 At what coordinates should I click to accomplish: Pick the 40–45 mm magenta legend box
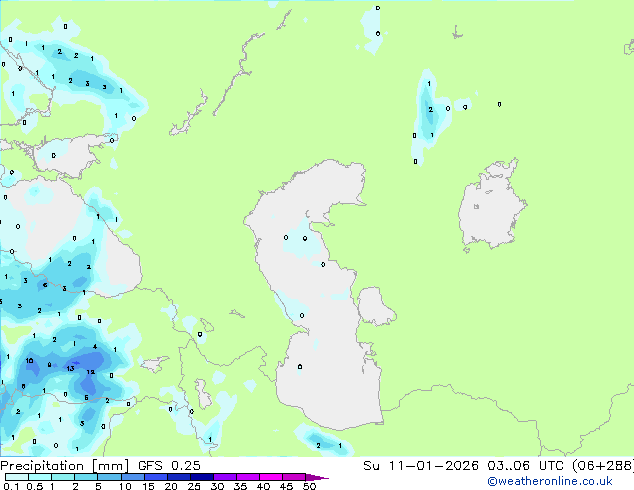pyautogui.click(x=271, y=477)
